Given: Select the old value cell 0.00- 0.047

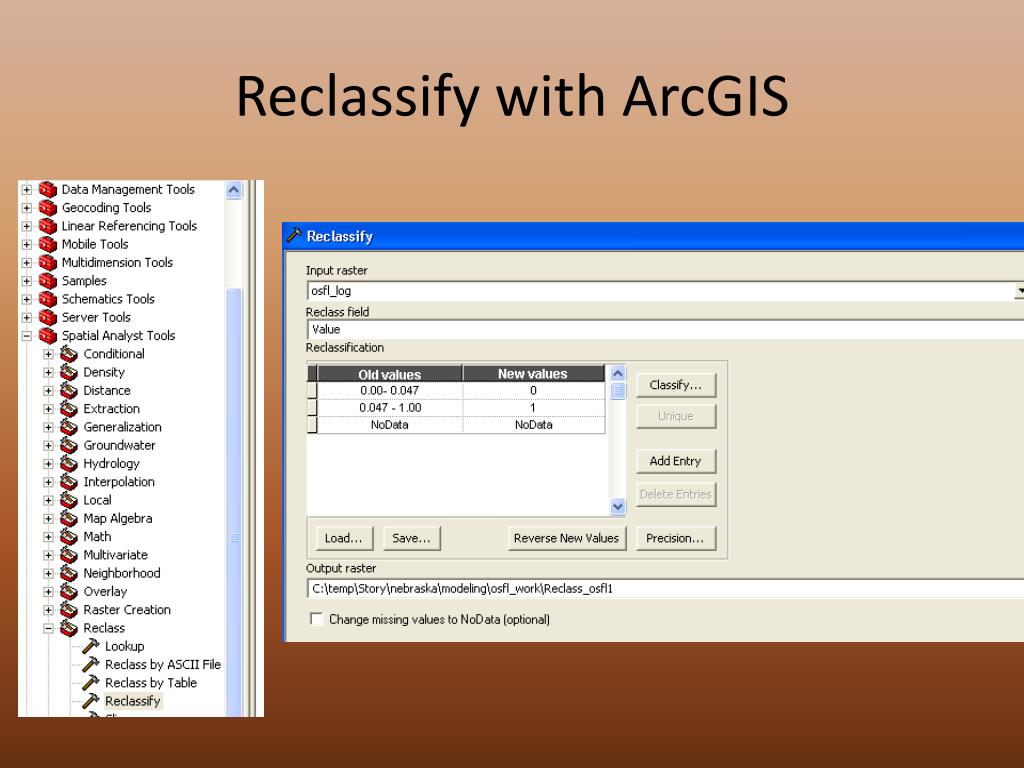Looking at the screenshot, I should click(390, 391).
